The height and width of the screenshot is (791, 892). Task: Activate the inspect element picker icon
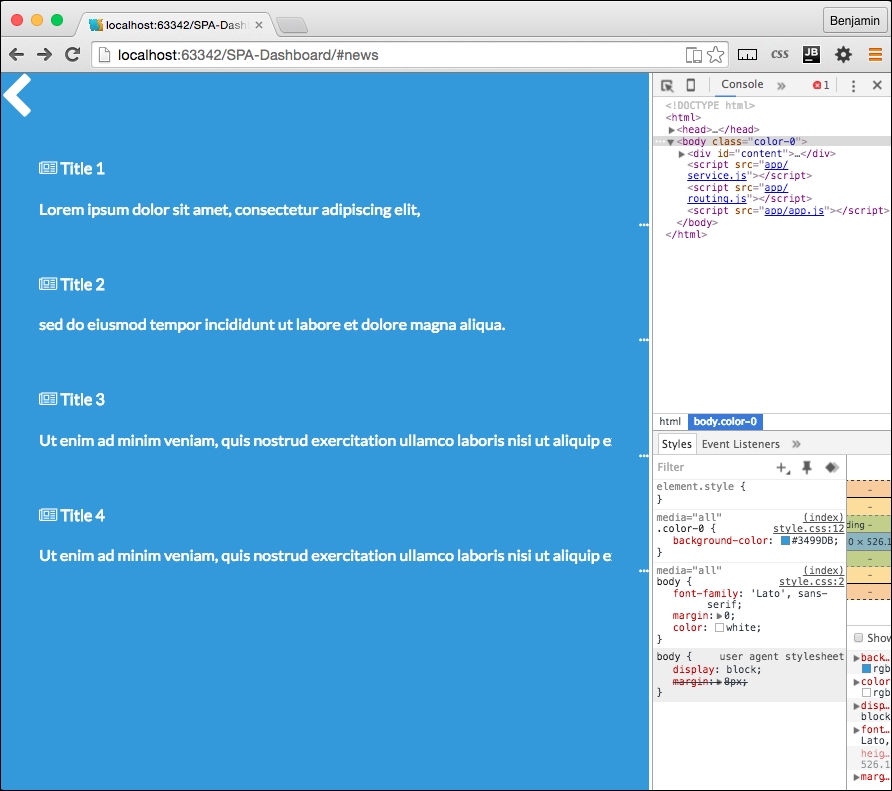click(665, 85)
